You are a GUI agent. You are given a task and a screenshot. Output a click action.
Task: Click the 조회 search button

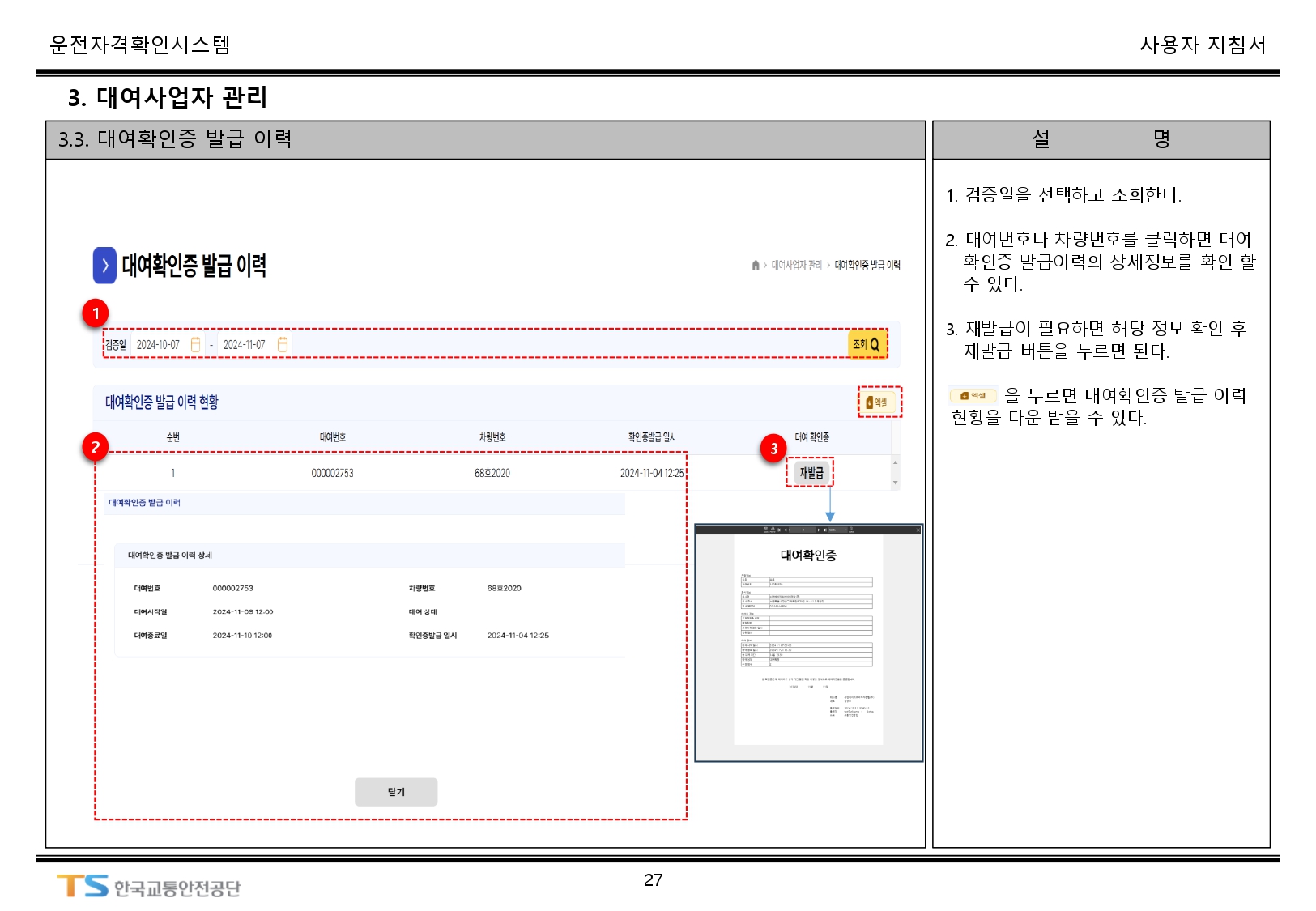coord(866,344)
